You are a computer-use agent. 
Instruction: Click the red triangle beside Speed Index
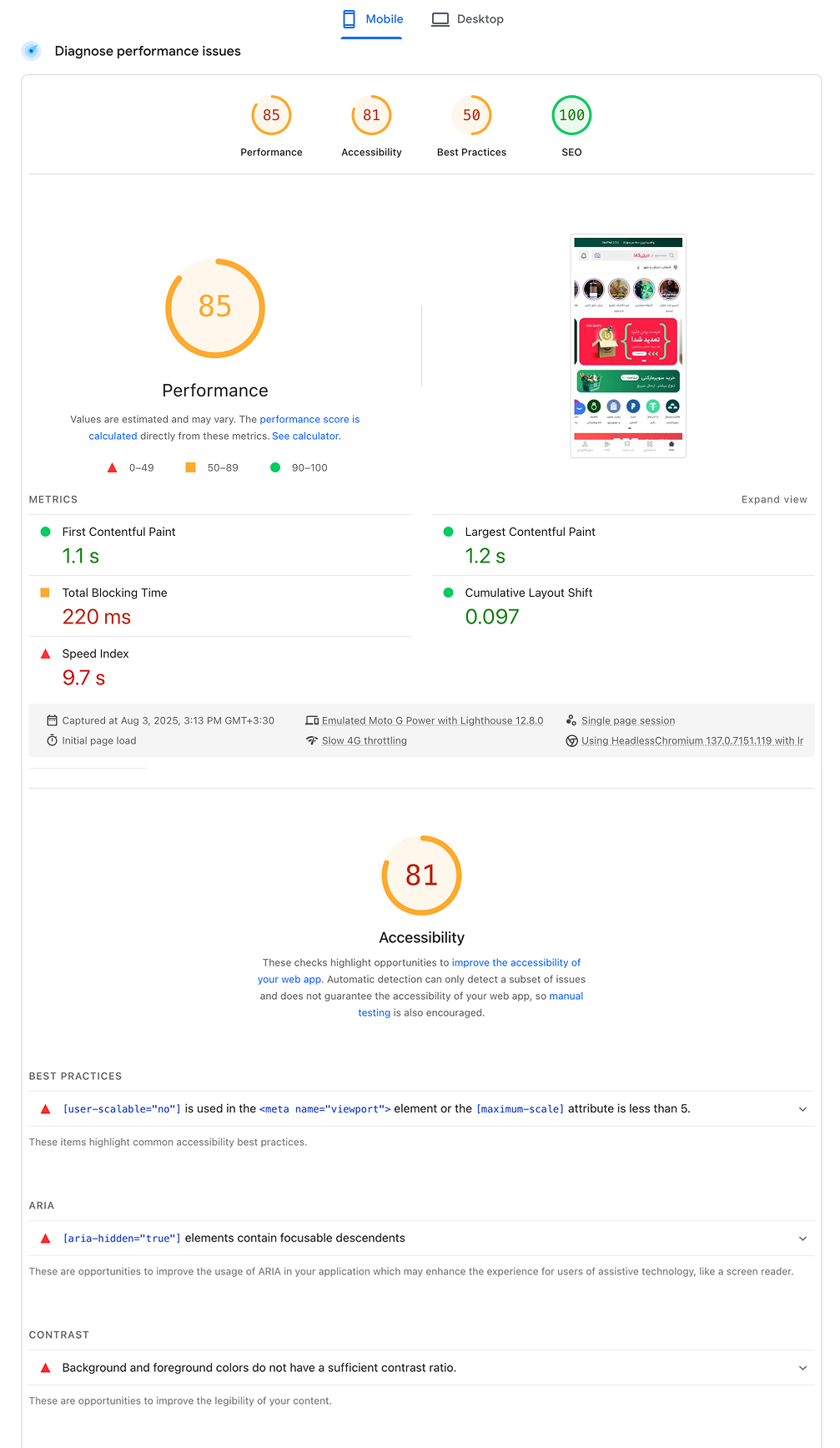45,654
